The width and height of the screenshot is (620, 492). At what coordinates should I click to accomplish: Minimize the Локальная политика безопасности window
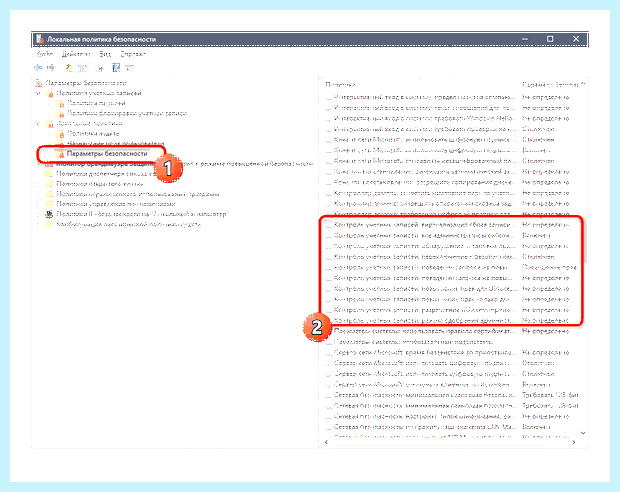click(525, 39)
